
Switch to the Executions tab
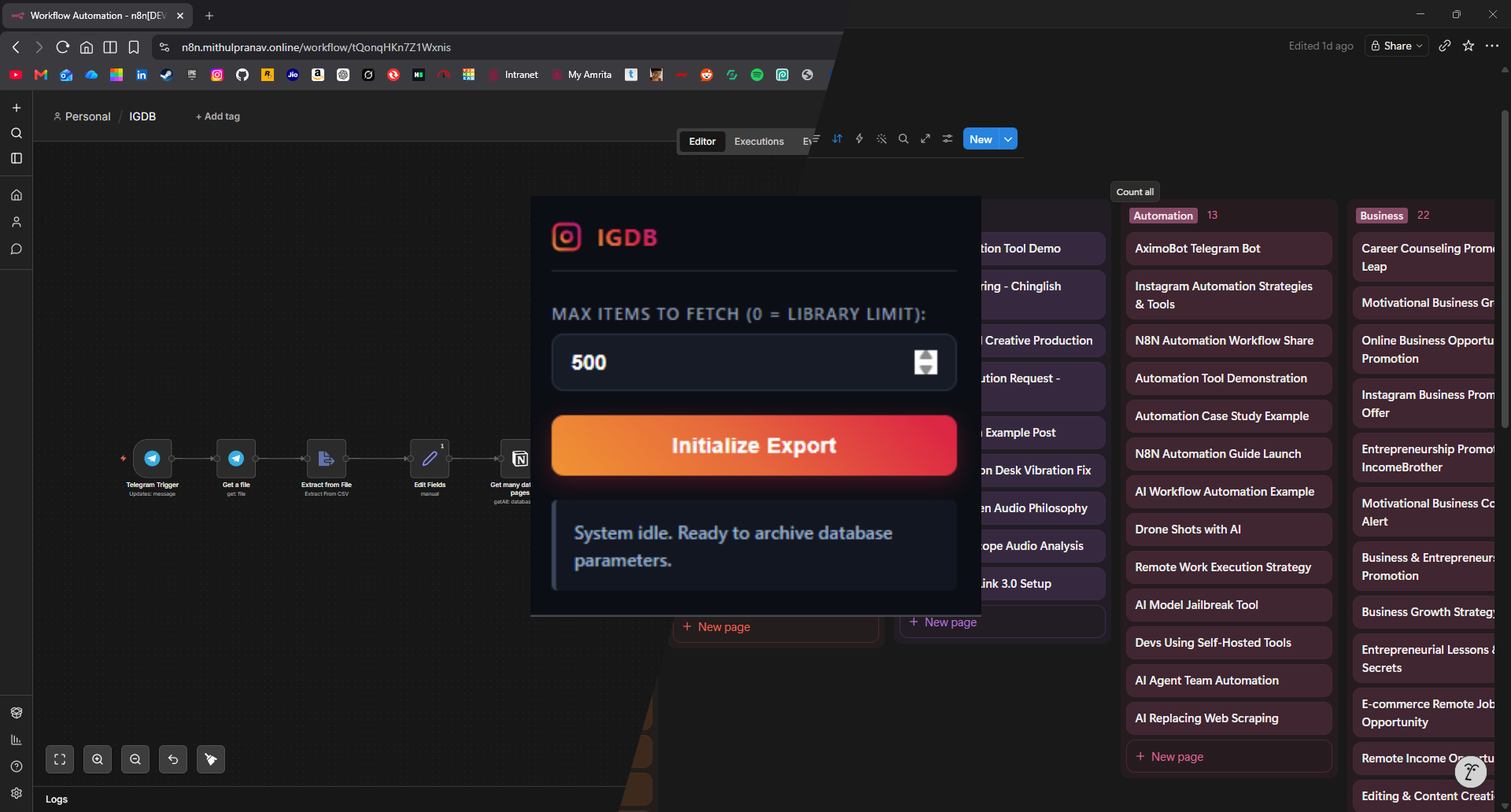759,142
